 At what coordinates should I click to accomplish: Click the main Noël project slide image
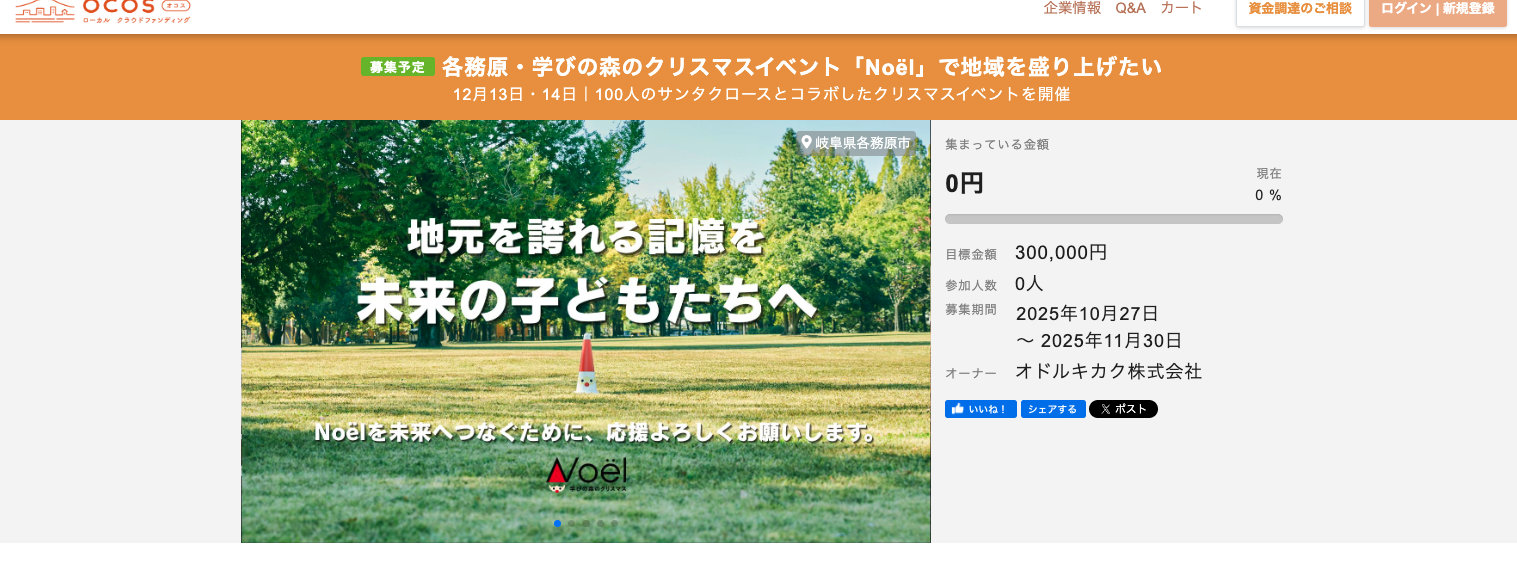coord(586,331)
